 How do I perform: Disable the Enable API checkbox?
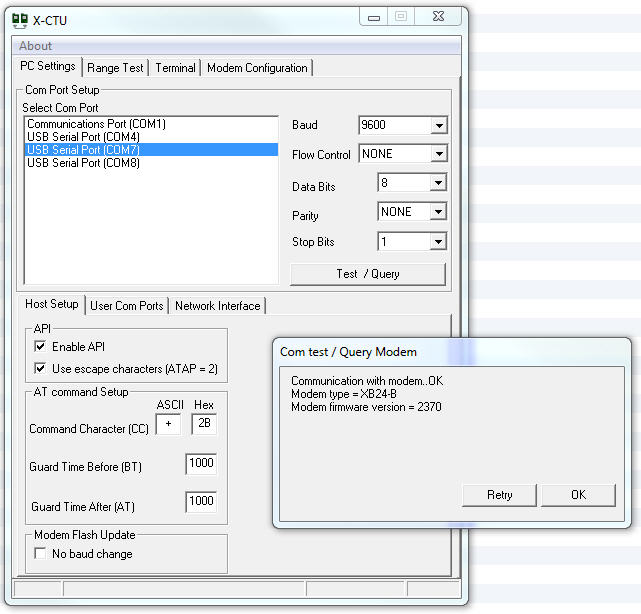(40, 347)
